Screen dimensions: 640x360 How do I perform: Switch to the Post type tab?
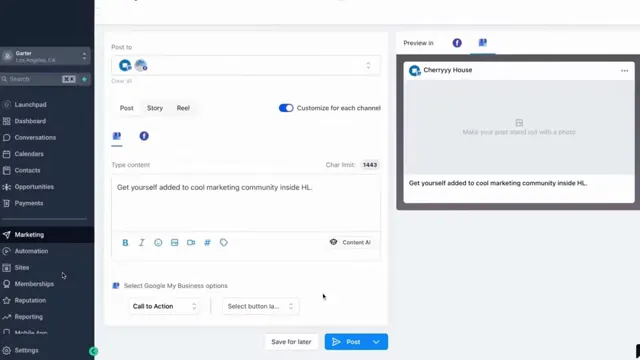coord(127,108)
